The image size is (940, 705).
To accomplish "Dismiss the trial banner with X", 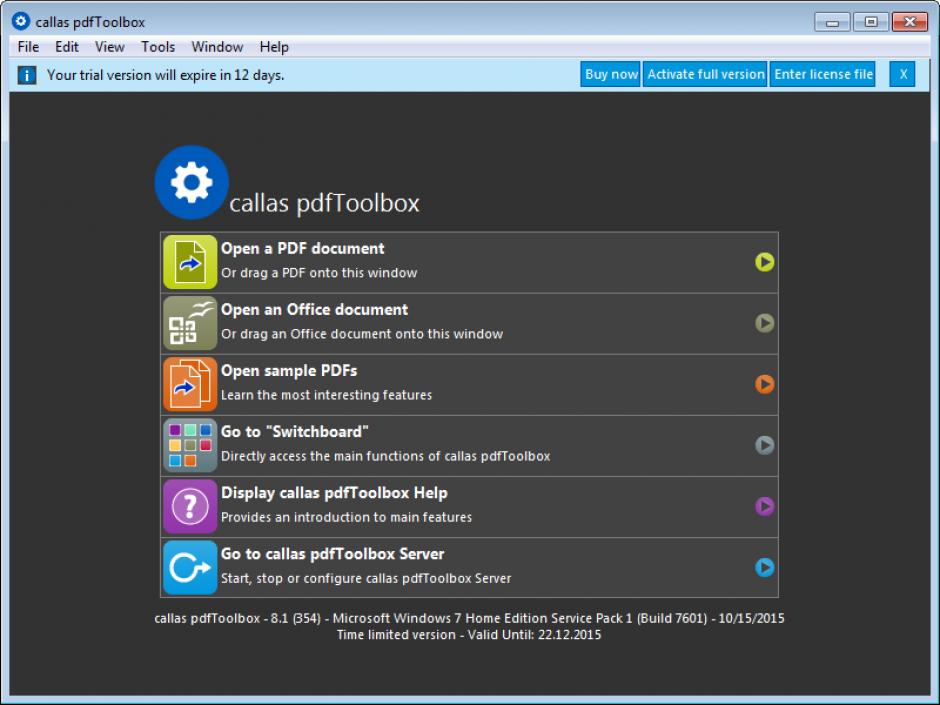I will [x=902, y=74].
